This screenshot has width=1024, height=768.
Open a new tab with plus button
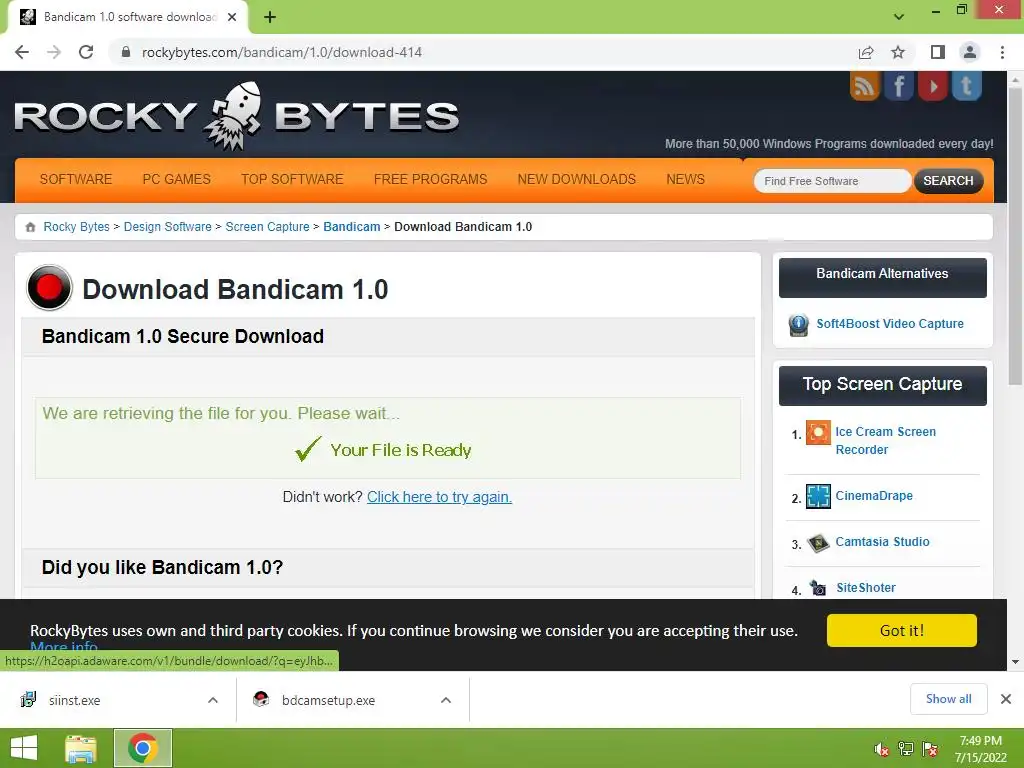(270, 17)
